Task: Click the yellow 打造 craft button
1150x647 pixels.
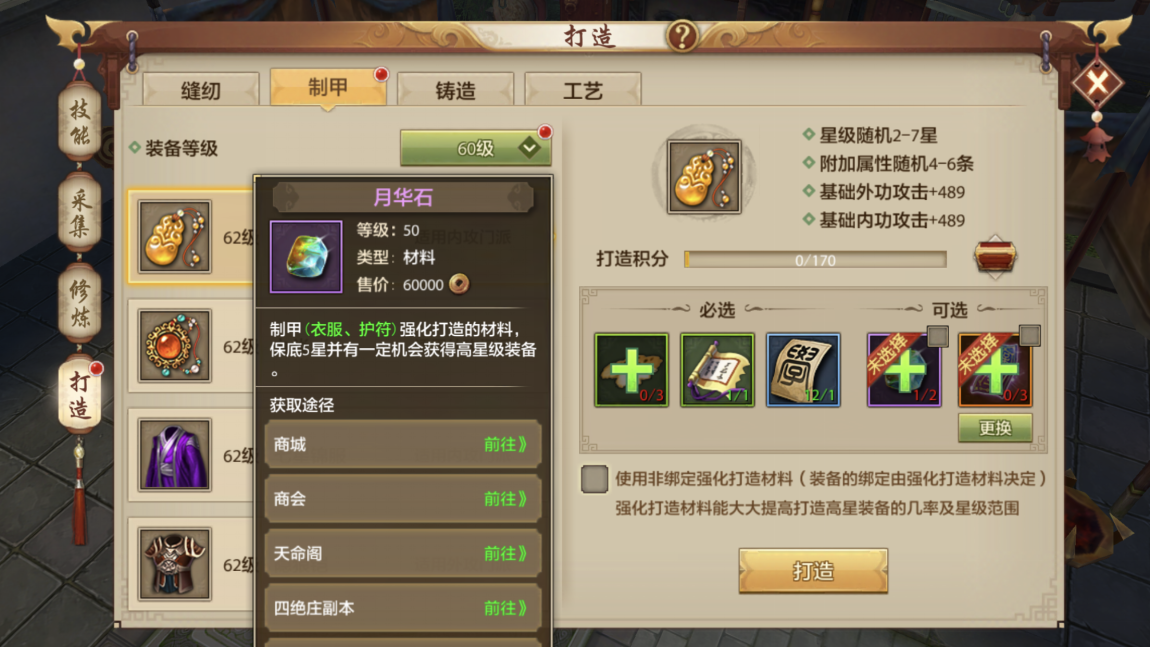Action: 813,571
